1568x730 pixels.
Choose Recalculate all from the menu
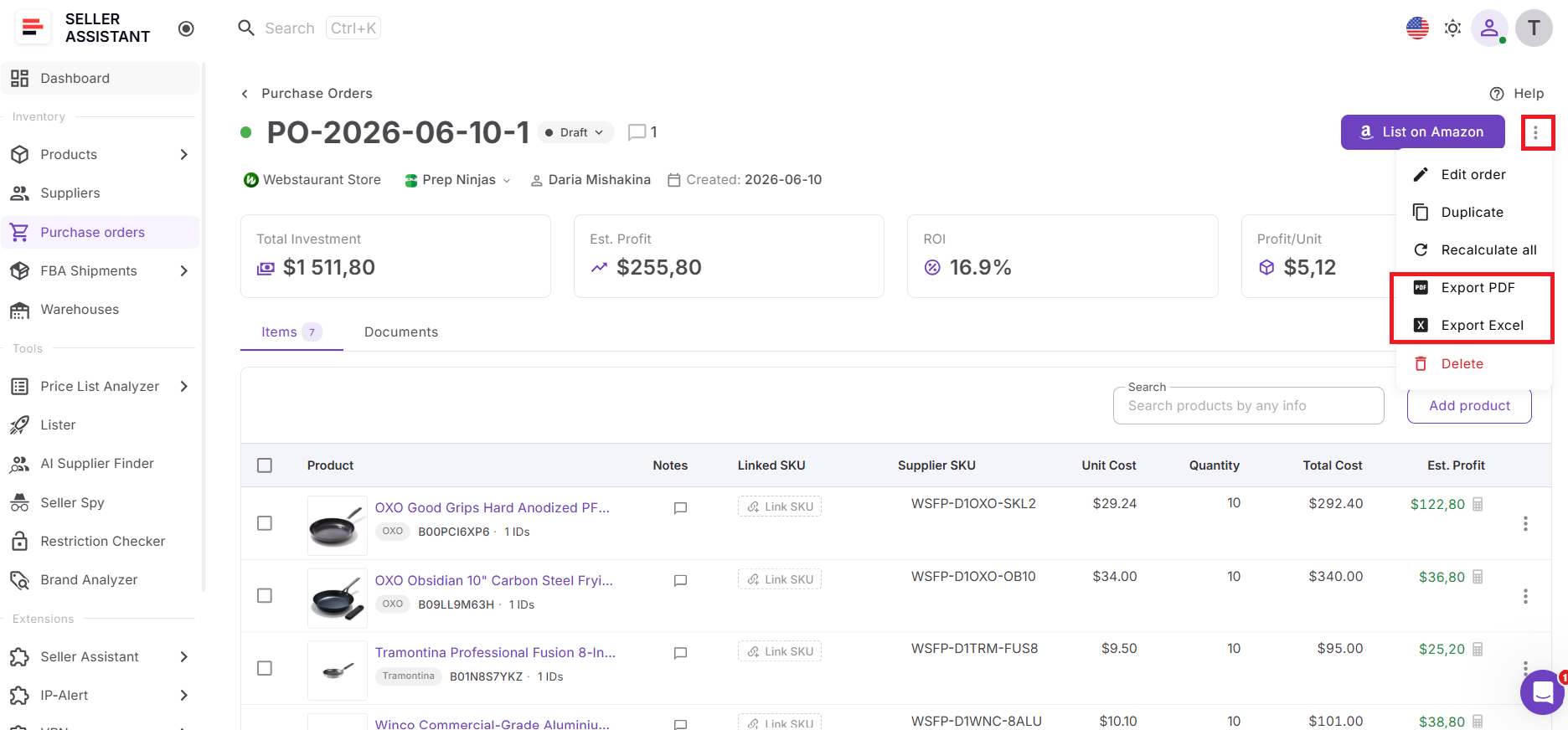(1473, 249)
